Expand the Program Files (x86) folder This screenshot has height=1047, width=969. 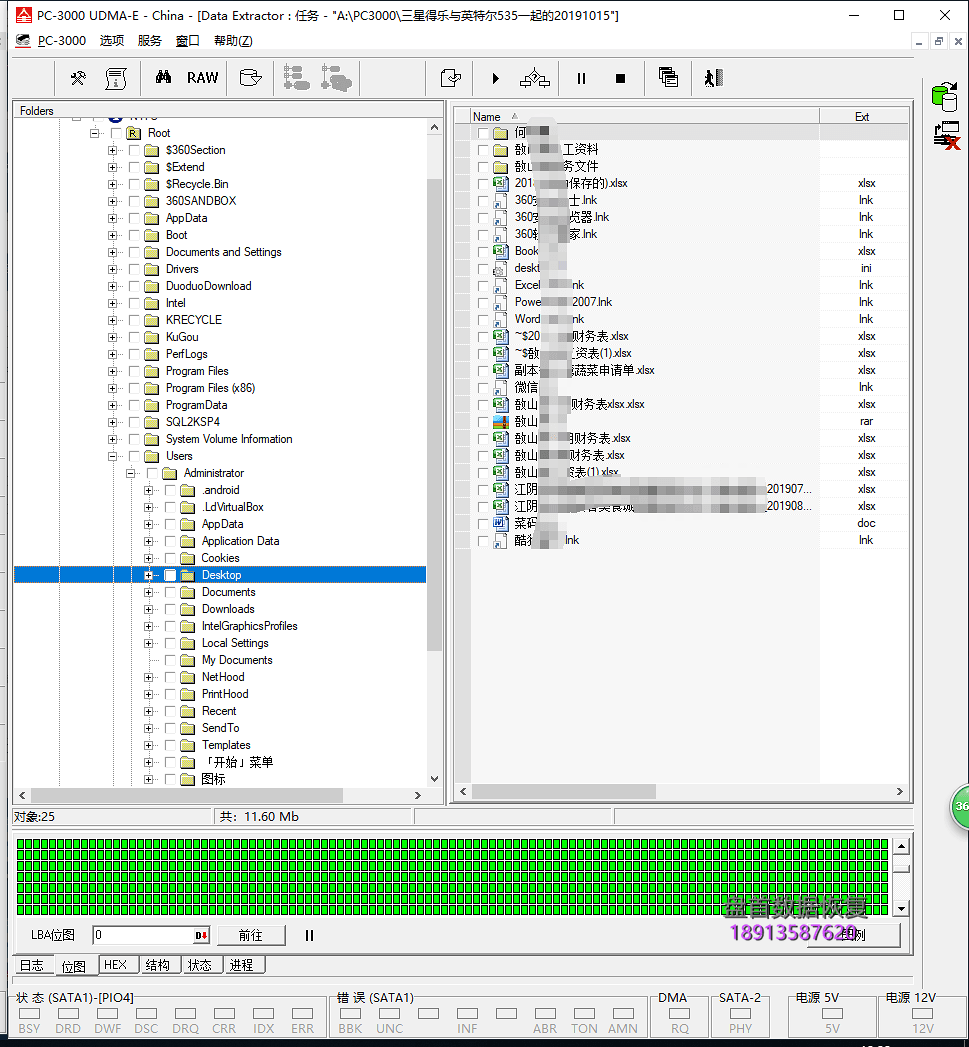point(112,389)
